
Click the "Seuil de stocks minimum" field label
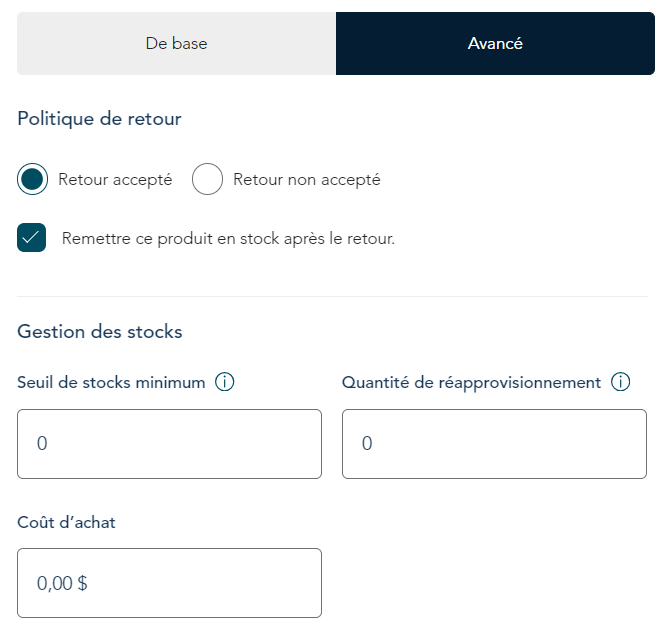(x=111, y=382)
